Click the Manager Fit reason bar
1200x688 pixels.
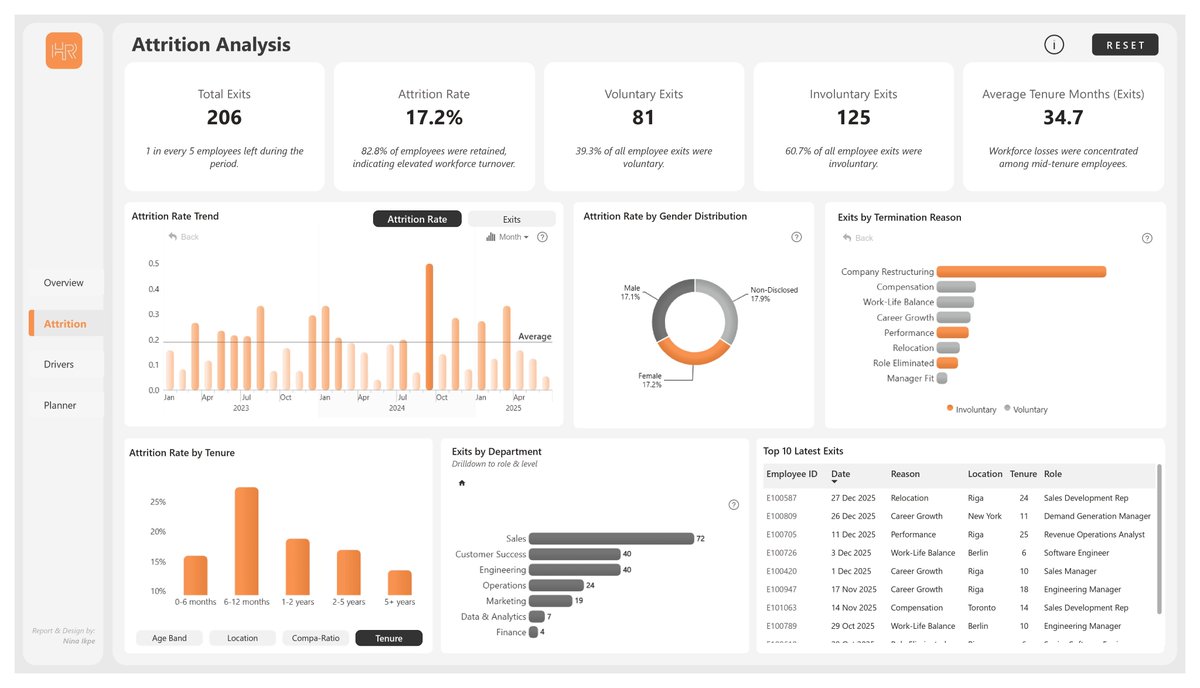[942, 378]
